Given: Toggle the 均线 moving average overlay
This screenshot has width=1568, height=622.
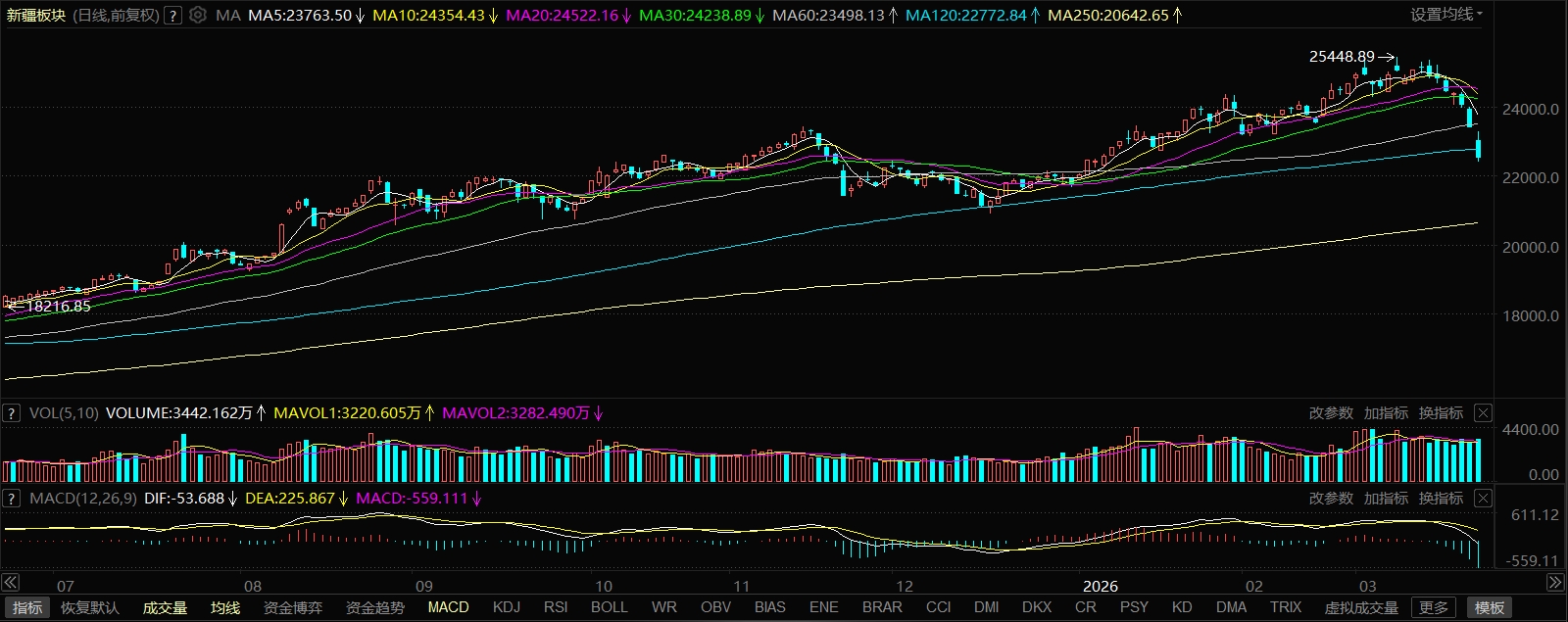Looking at the screenshot, I should [225, 608].
